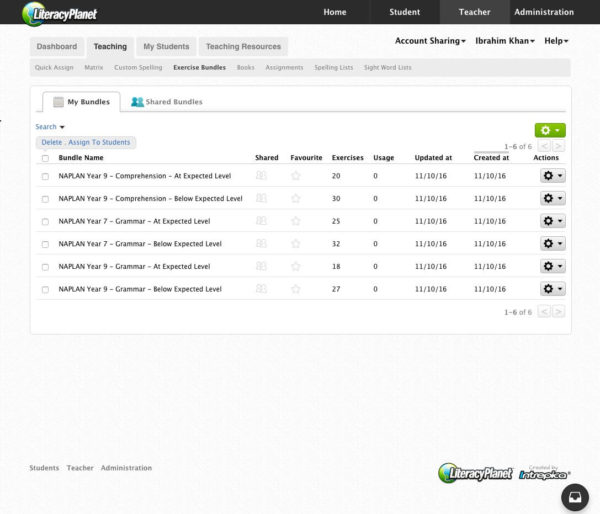The image size is (600, 514).
Task: Click the LiteracyPlanet logo in header
Action: 60,13
